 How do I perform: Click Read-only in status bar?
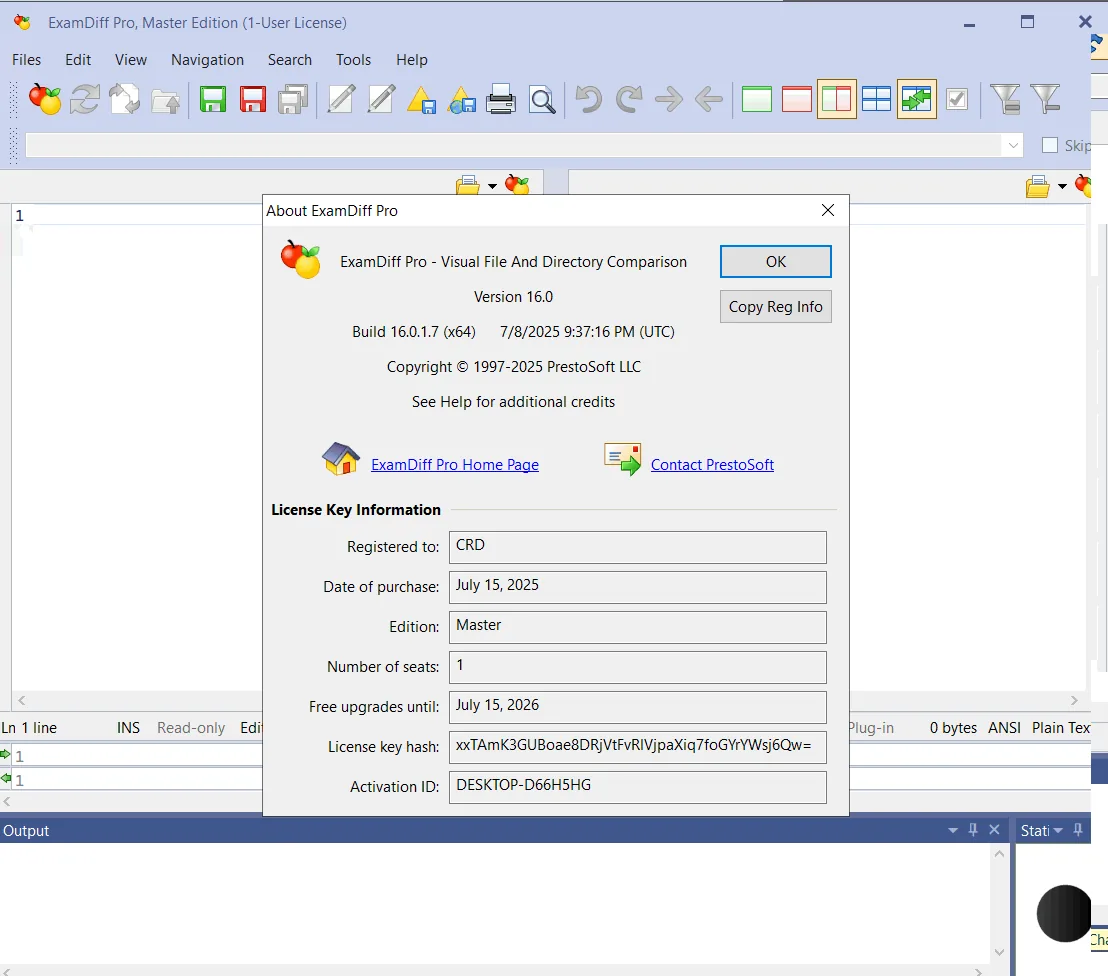click(191, 728)
